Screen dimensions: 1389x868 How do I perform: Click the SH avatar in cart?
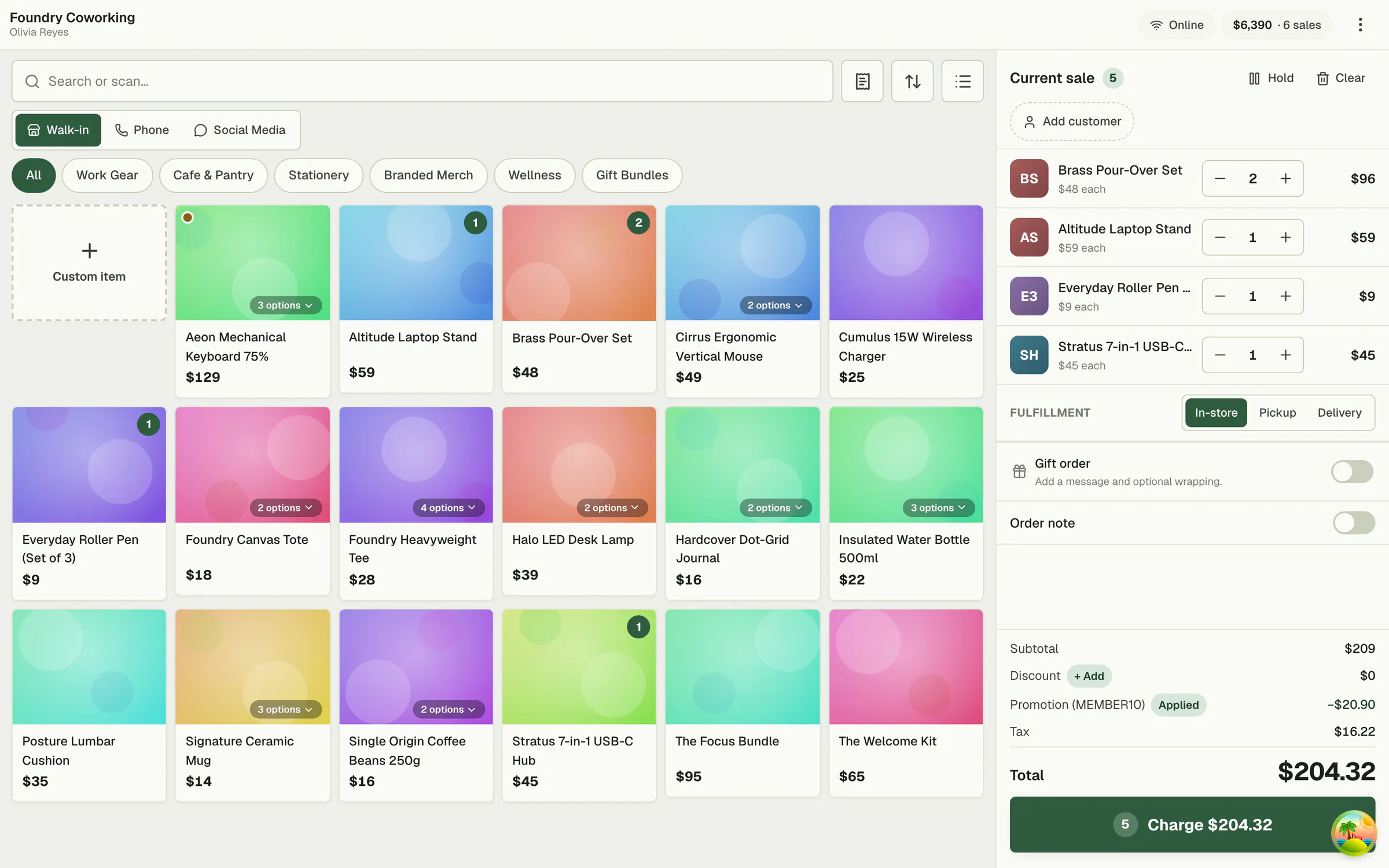[x=1028, y=355]
